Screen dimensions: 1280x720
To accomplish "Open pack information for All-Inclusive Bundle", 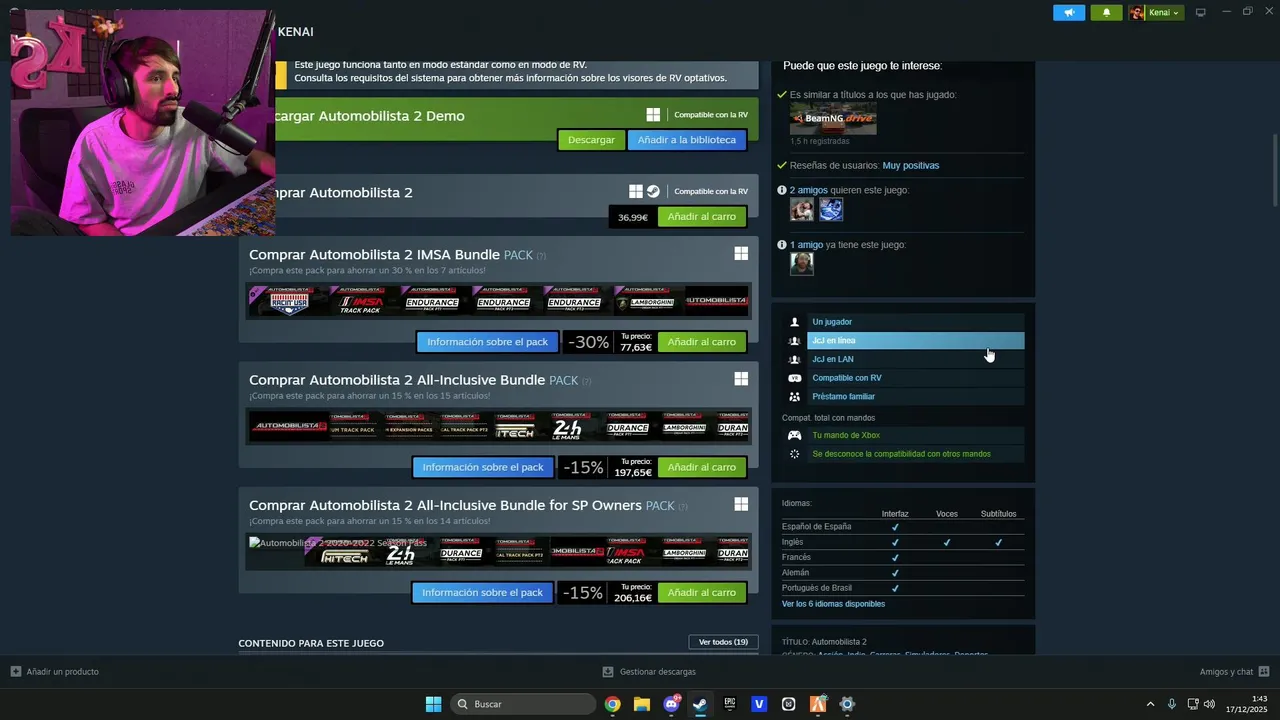I will pos(483,467).
